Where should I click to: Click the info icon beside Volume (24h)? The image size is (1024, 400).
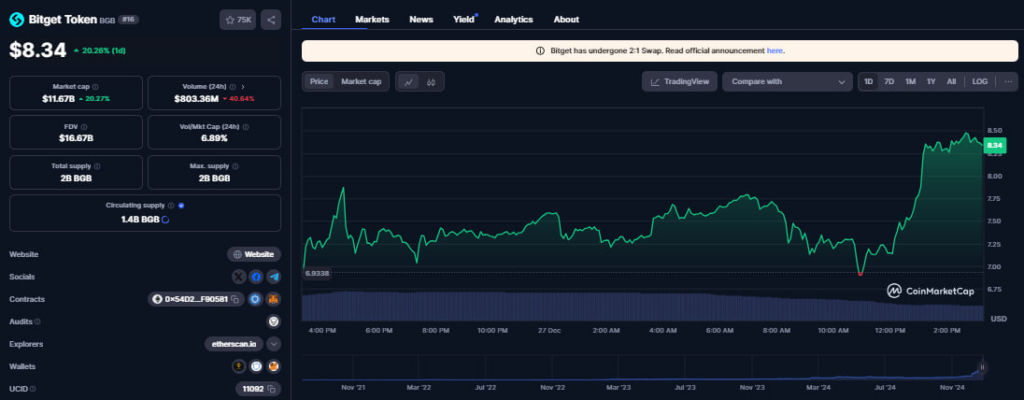pyautogui.click(x=233, y=86)
